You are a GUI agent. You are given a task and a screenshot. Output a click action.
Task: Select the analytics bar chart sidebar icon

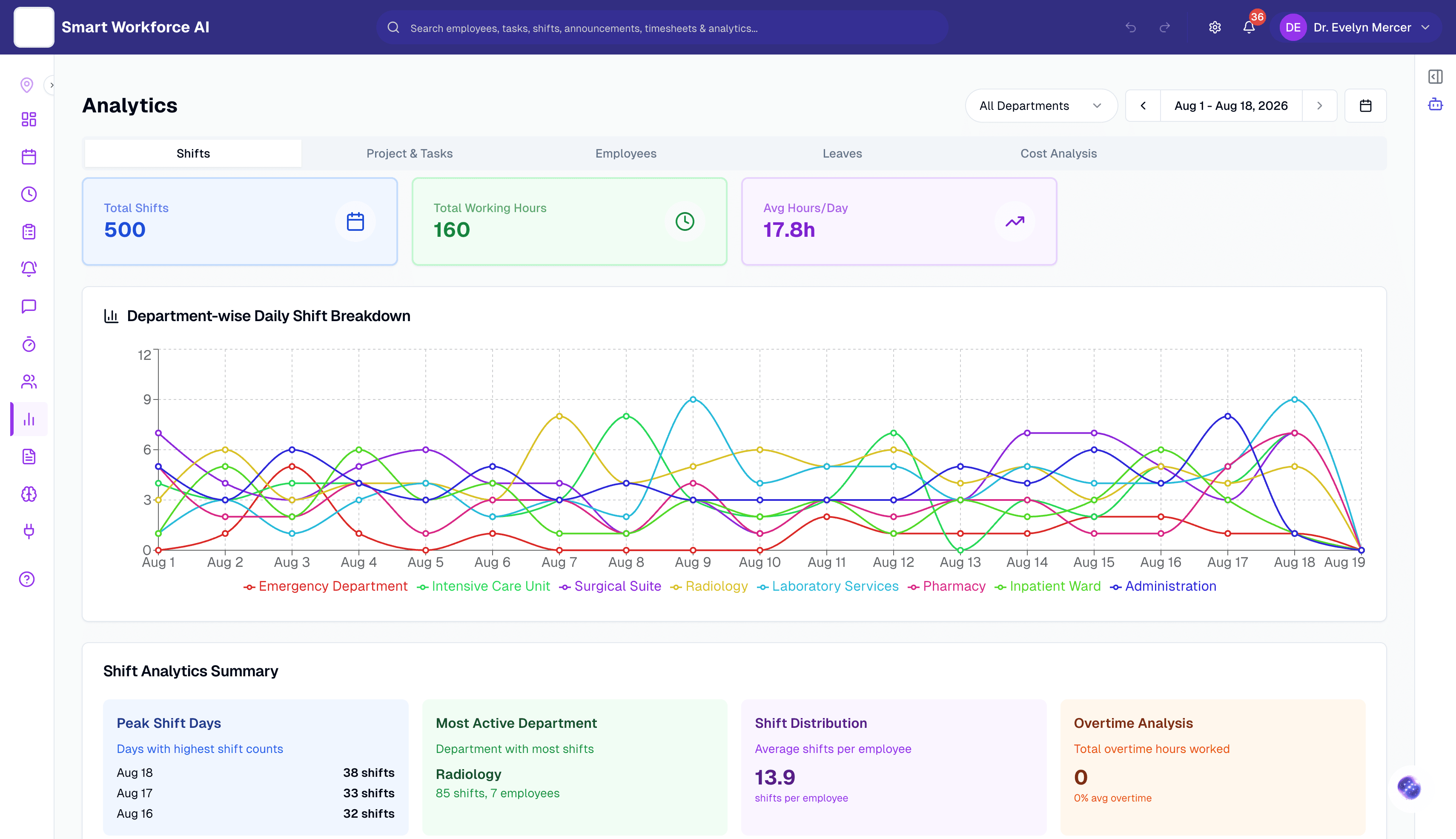pos(29,419)
